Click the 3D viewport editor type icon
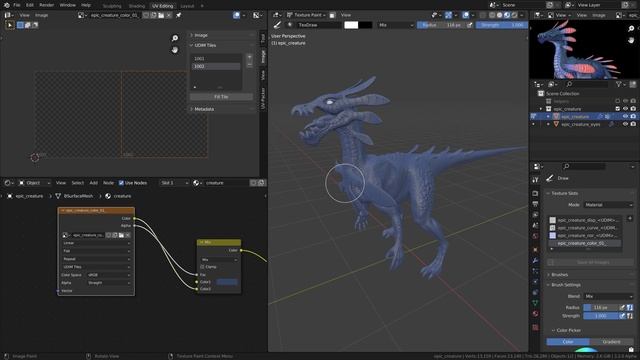This screenshot has height=360, width=640. coord(276,15)
